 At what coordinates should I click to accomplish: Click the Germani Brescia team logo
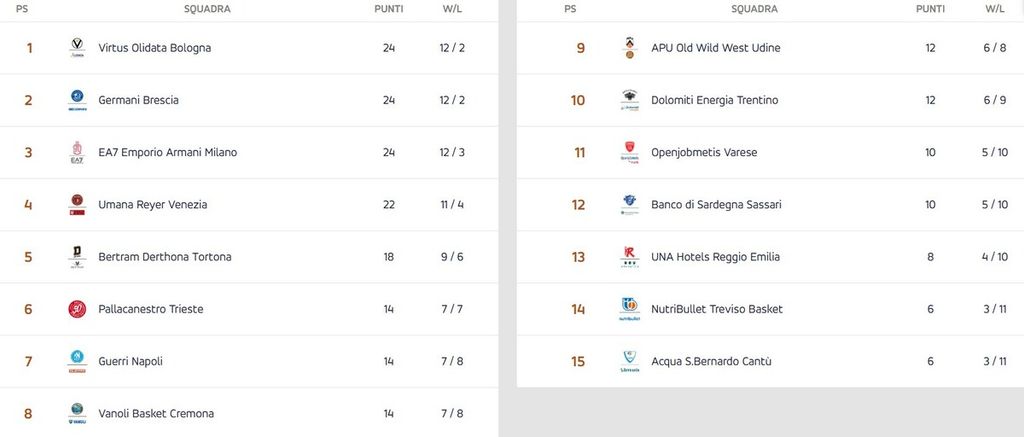[77, 100]
